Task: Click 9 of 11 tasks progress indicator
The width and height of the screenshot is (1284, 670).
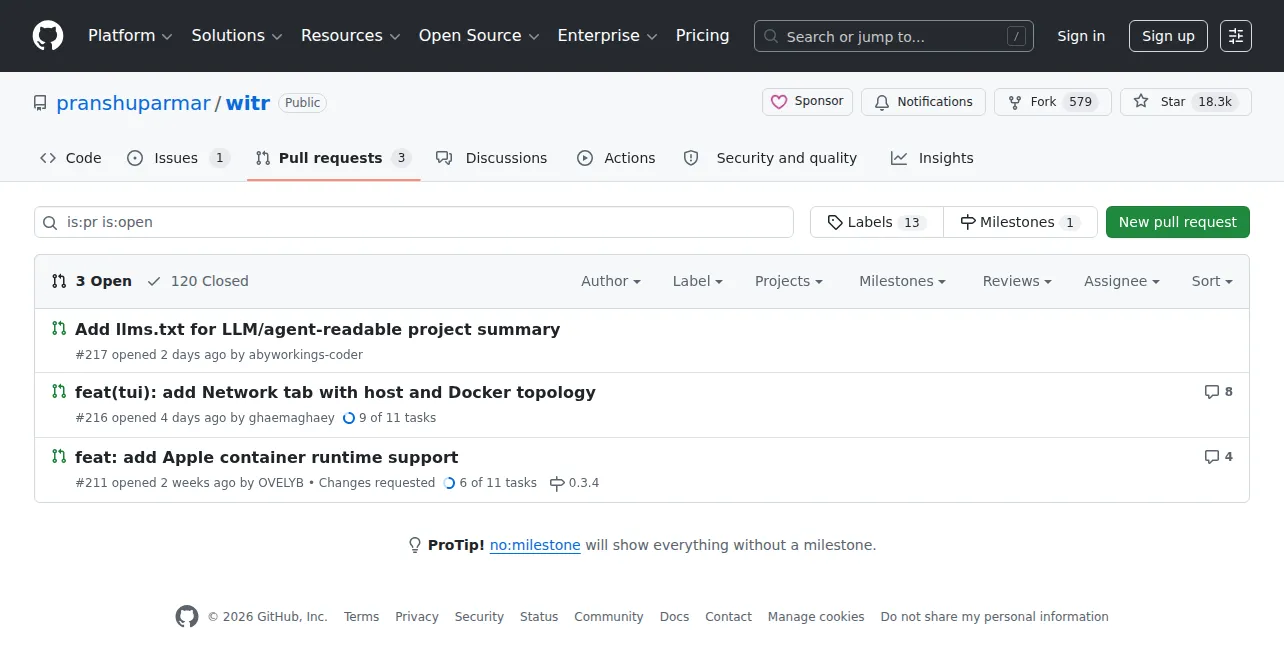Action: tap(390, 418)
